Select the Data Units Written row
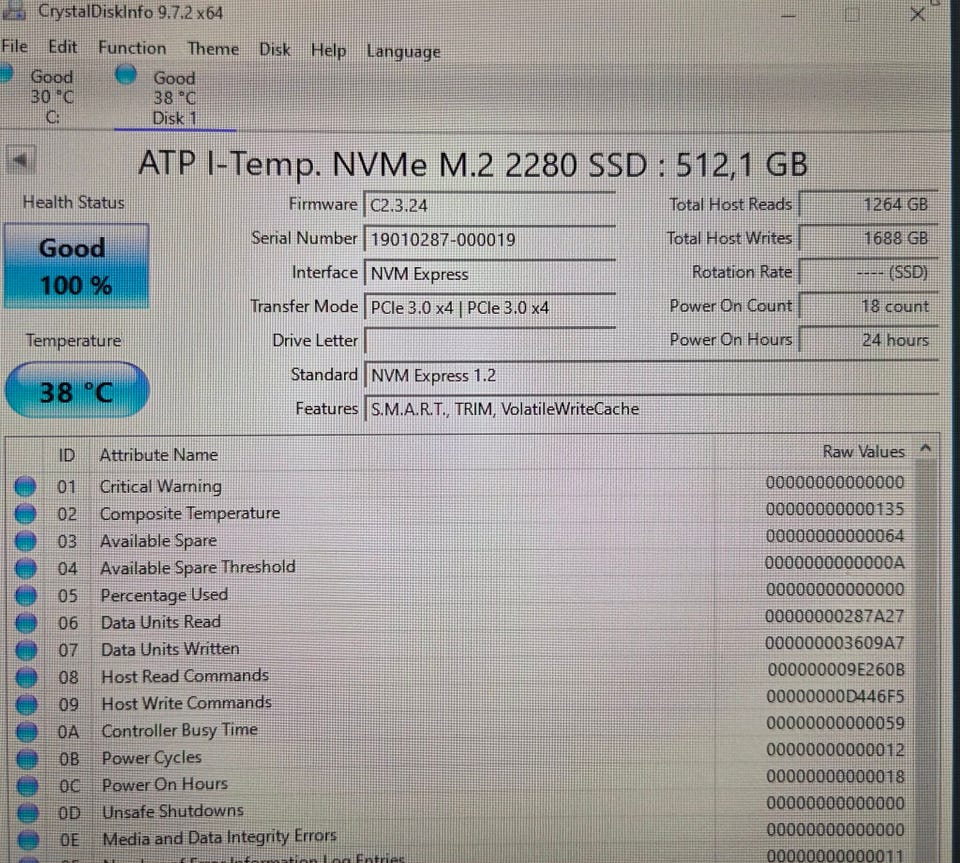 coord(462,648)
